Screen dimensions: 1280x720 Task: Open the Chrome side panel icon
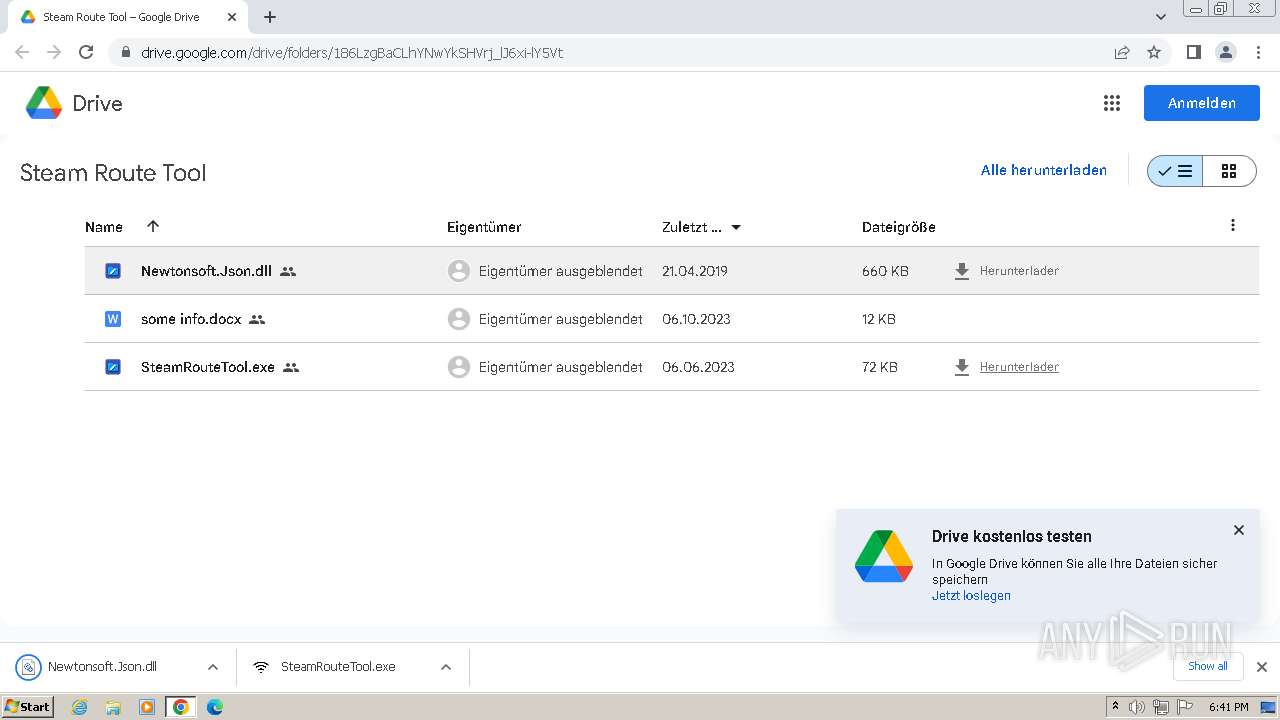(x=1193, y=52)
